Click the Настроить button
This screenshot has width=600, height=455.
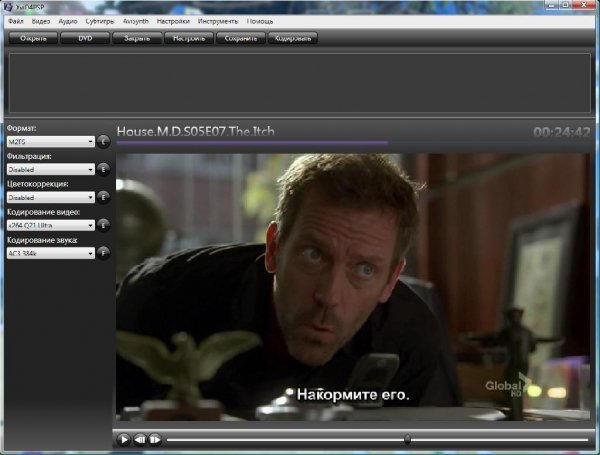coord(189,38)
